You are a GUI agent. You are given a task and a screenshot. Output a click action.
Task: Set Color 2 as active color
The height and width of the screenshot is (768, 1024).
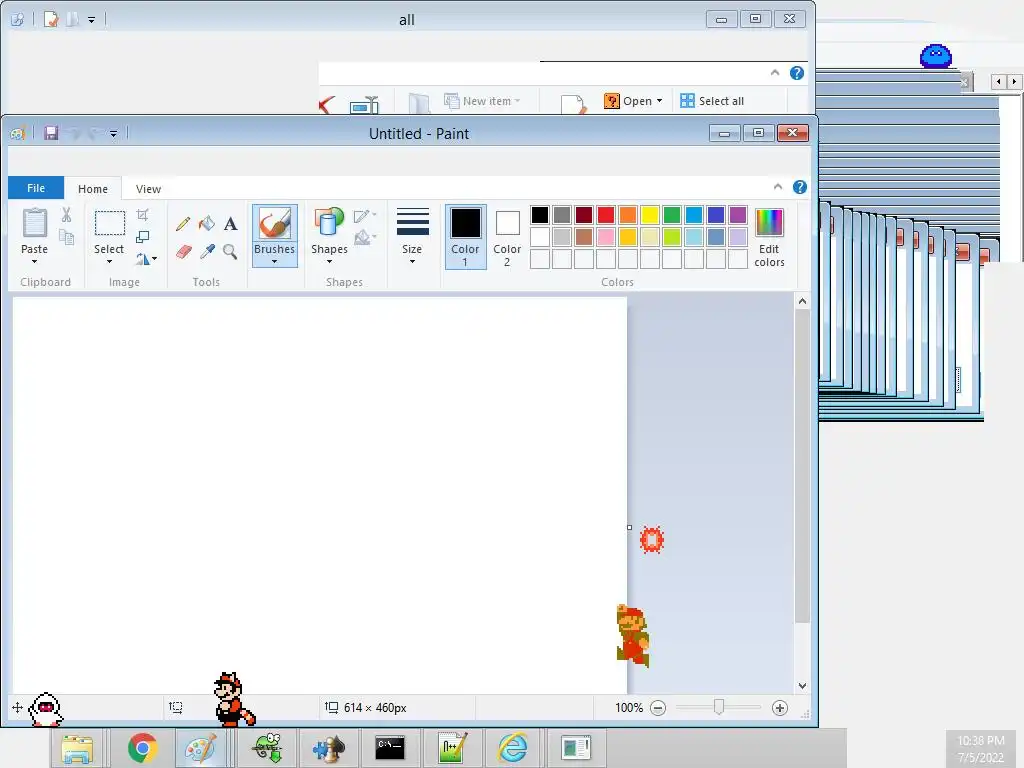click(507, 236)
